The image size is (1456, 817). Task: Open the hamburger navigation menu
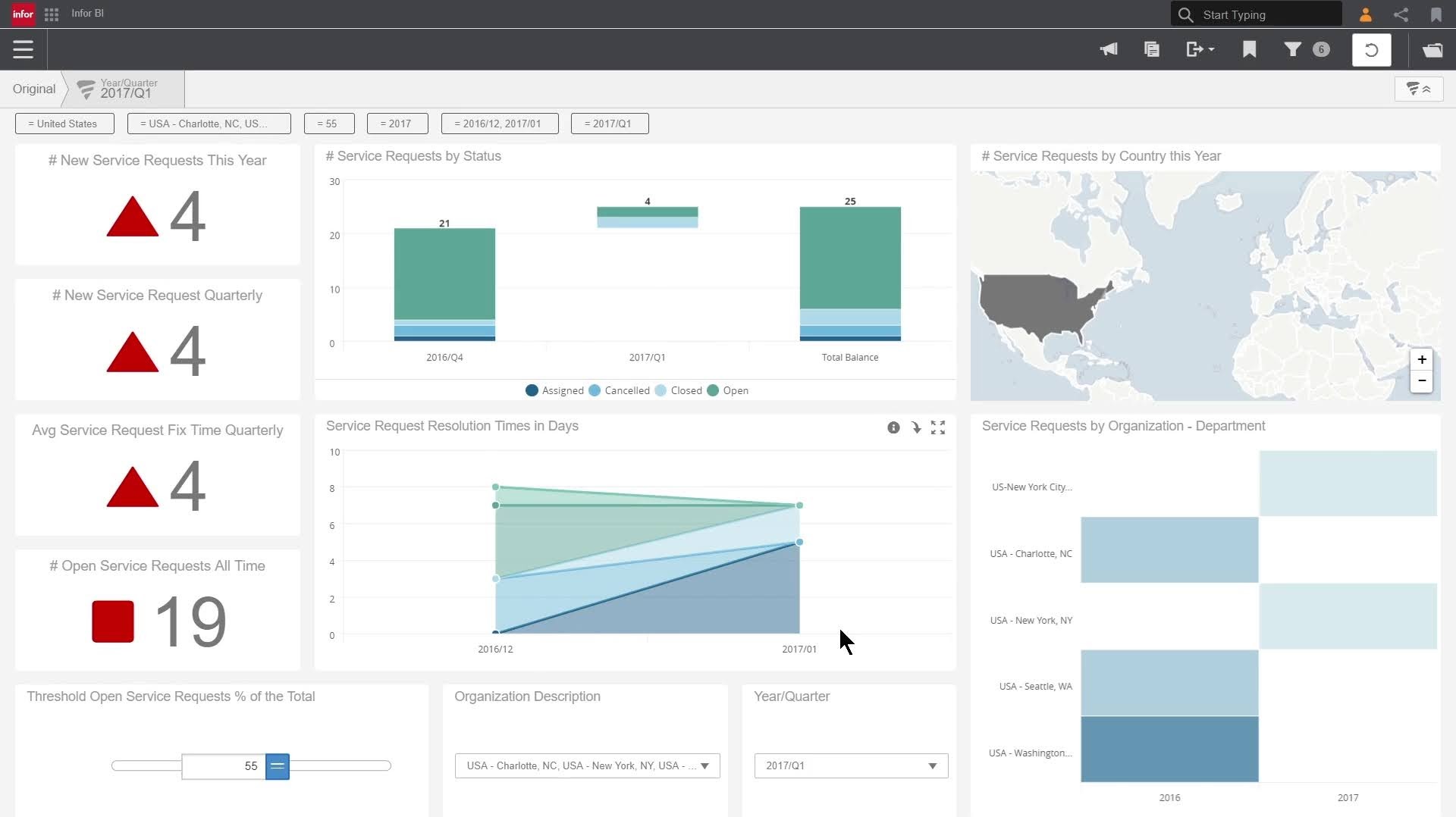point(23,50)
